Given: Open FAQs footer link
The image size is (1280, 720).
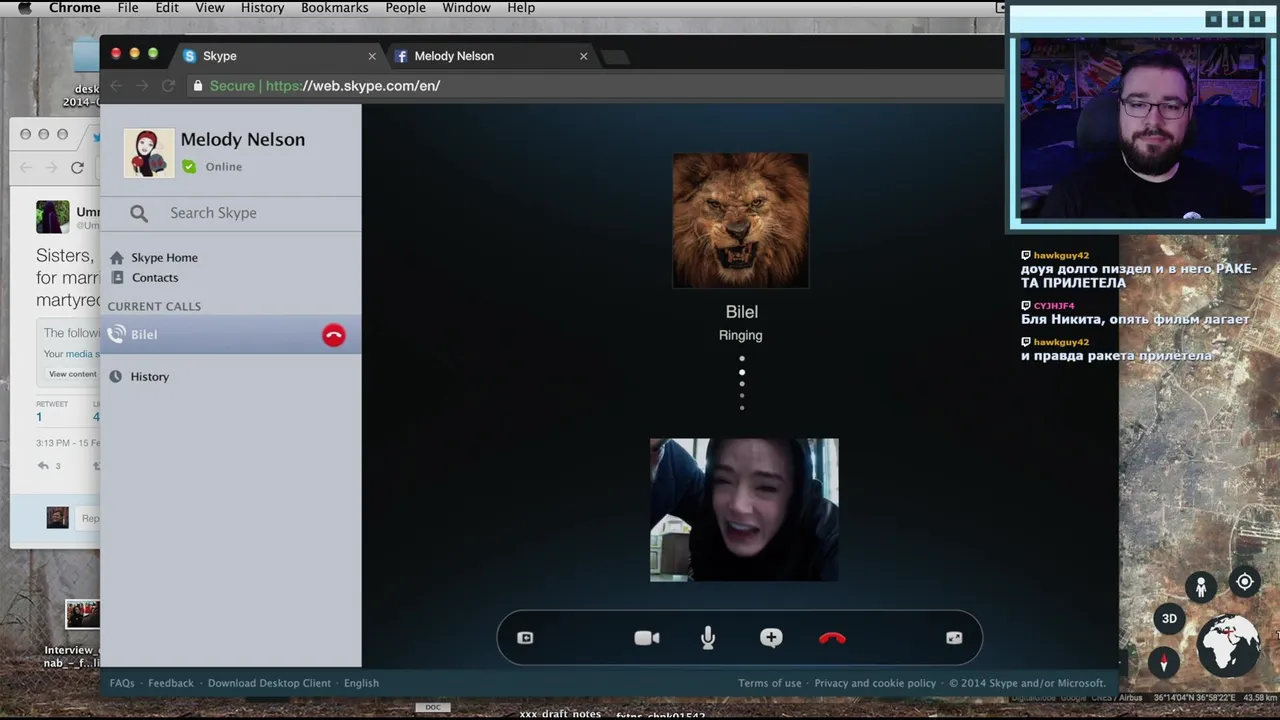Looking at the screenshot, I should pos(122,683).
